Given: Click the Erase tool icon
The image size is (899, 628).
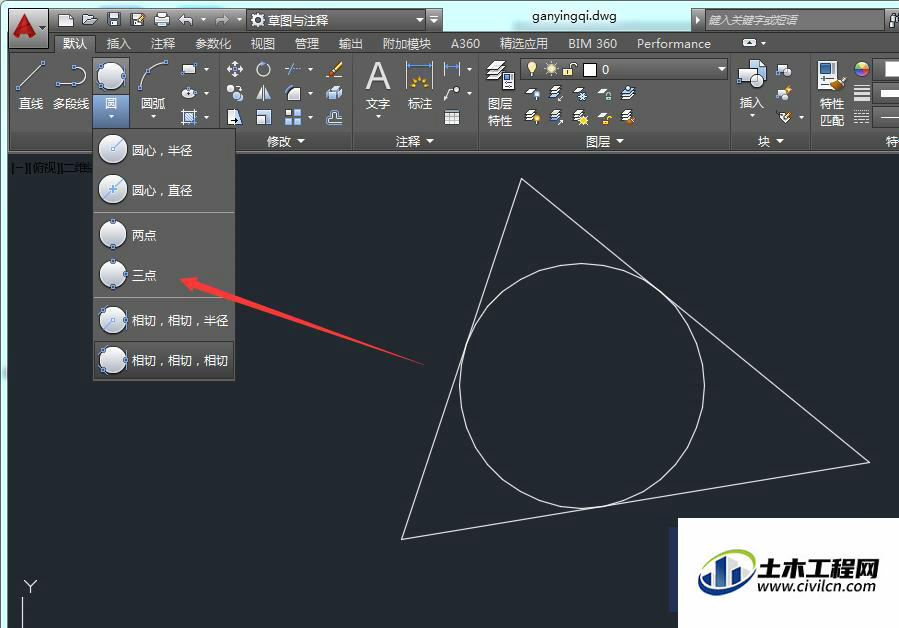Looking at the screenshot, I should (x=334, y=69).
